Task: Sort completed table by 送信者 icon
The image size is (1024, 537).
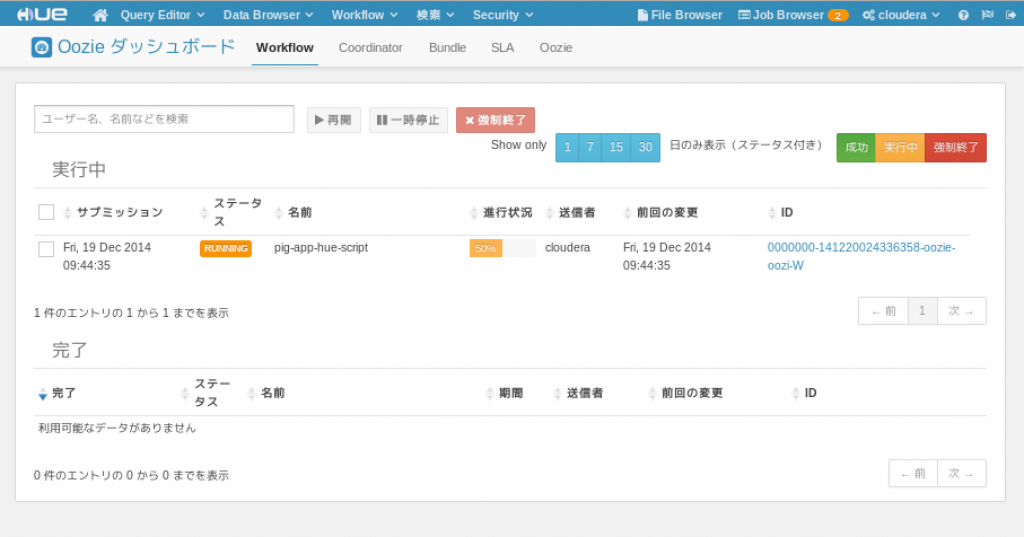Action: coord(557,393)
